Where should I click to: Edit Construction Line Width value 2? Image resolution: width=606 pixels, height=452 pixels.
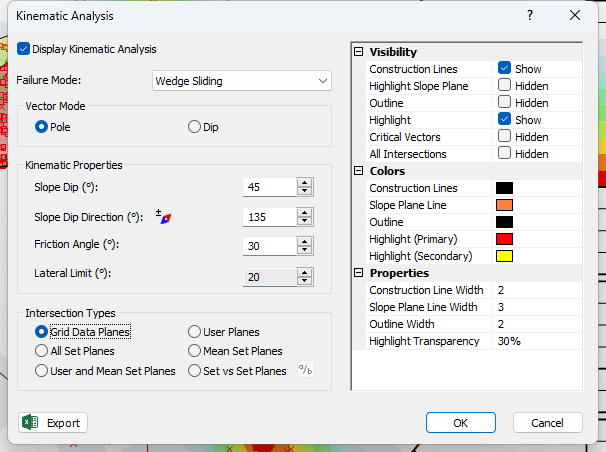coord(537,290)
